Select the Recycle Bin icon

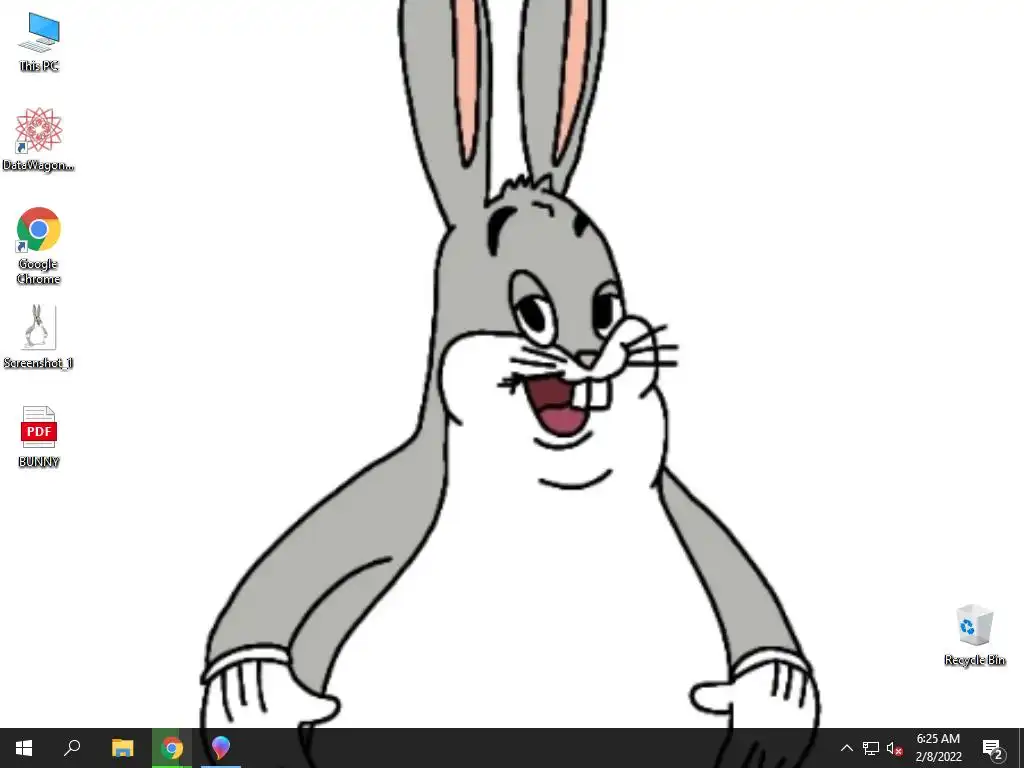tap(974, 635)
